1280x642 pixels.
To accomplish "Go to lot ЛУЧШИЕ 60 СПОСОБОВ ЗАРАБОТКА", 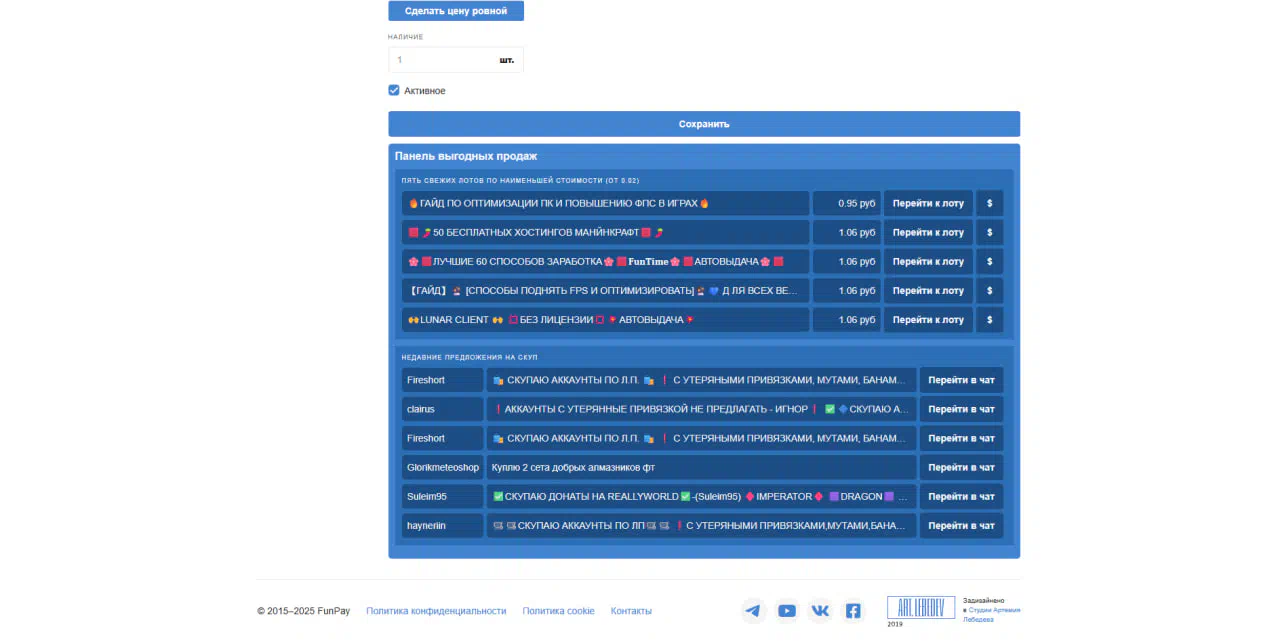I will pos(928,261).
